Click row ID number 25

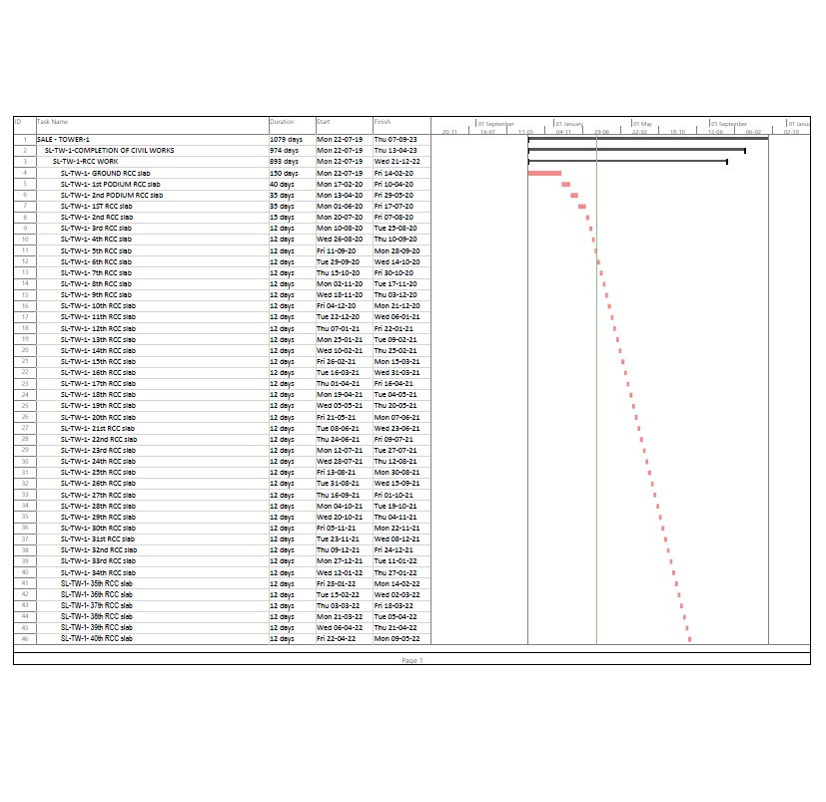(24, 406)
